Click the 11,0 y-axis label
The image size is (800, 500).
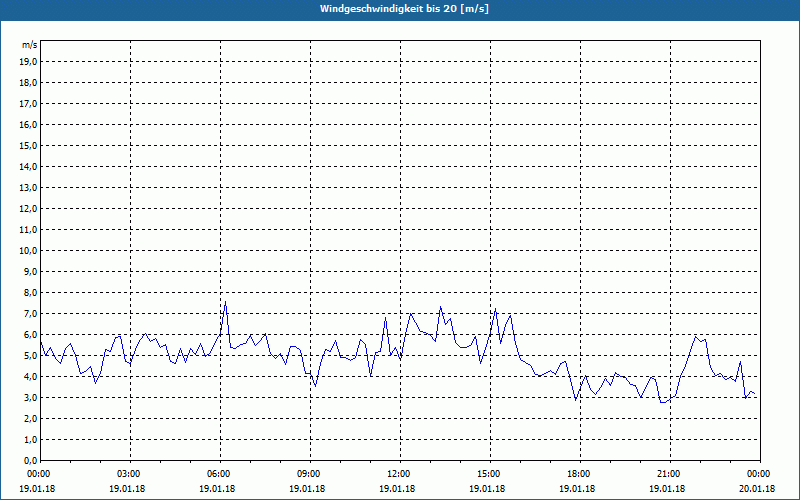[28, 230]
